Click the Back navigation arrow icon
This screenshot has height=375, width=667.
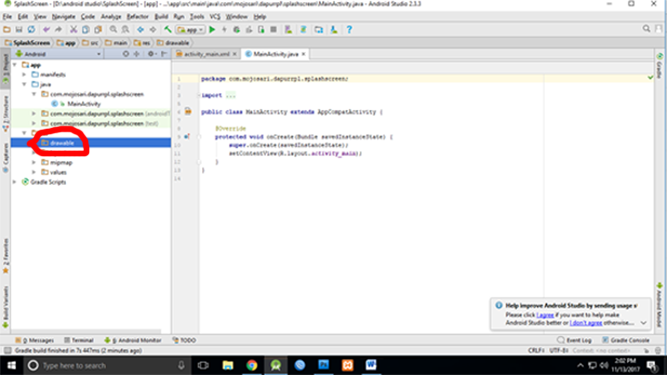coord(140,29)
